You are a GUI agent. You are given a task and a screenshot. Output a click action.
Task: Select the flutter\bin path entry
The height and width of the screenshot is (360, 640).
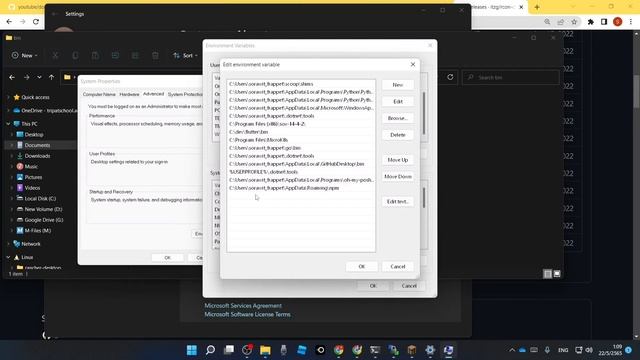[x=301, y=132]
